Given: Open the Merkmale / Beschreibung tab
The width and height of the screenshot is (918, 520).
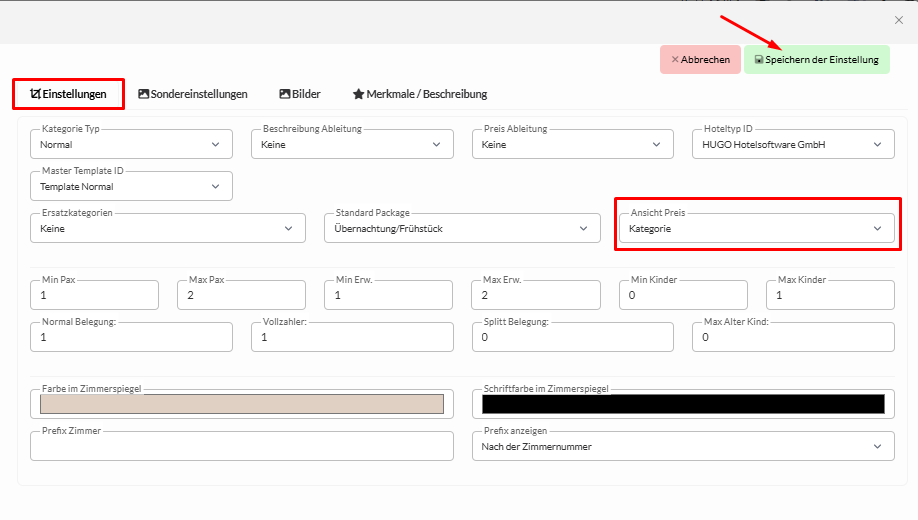Looking at the screenshot, I should [420, 94].
